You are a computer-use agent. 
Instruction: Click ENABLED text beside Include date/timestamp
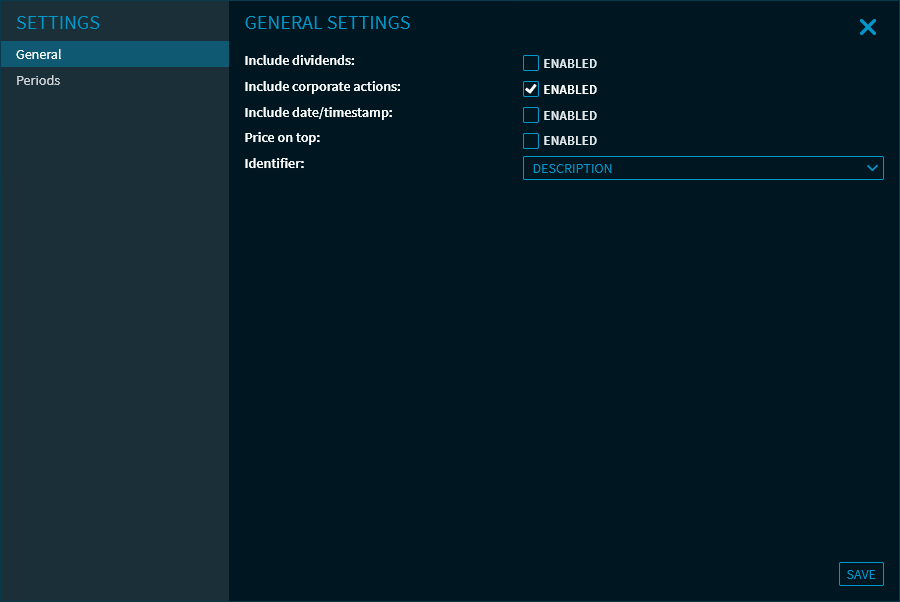pos(570,116)
